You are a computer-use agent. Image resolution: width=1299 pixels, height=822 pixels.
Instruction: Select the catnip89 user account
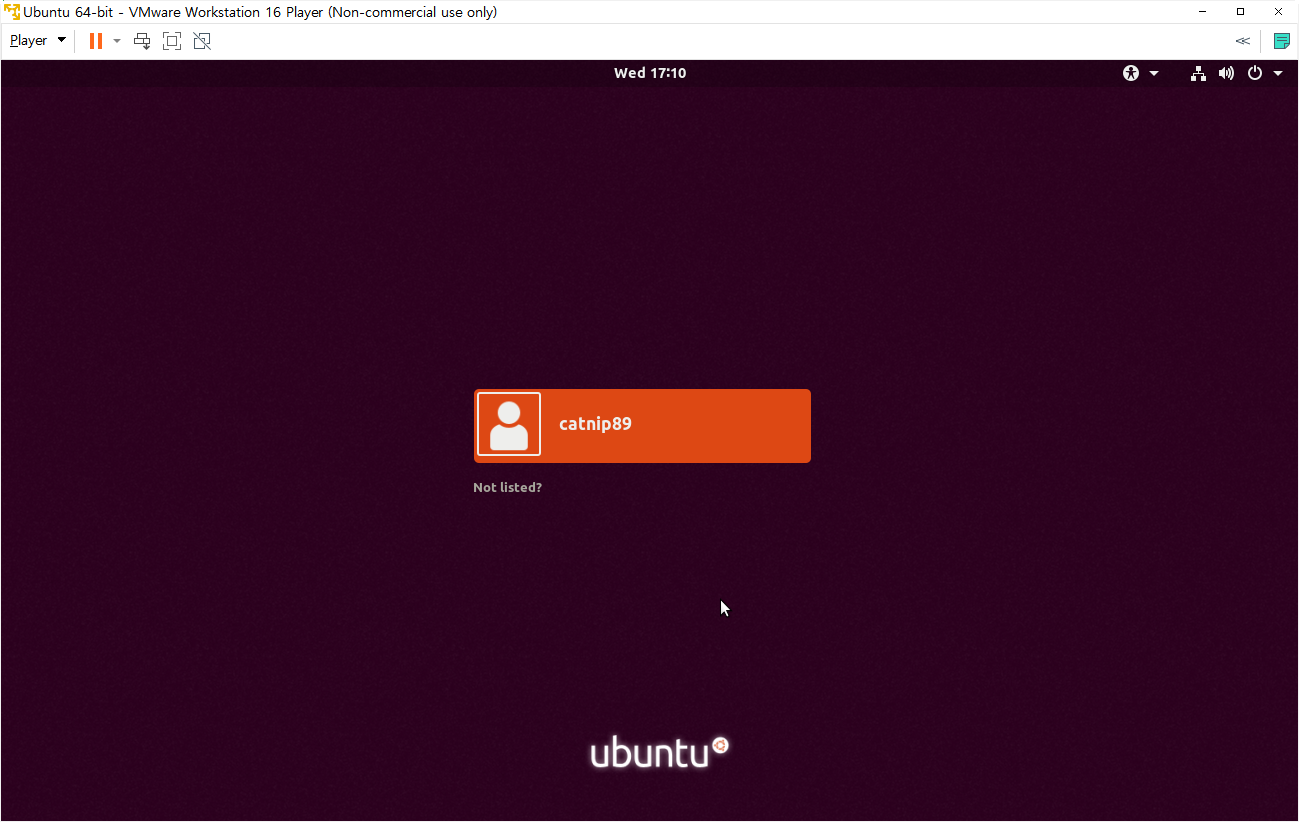pos(642,426)
